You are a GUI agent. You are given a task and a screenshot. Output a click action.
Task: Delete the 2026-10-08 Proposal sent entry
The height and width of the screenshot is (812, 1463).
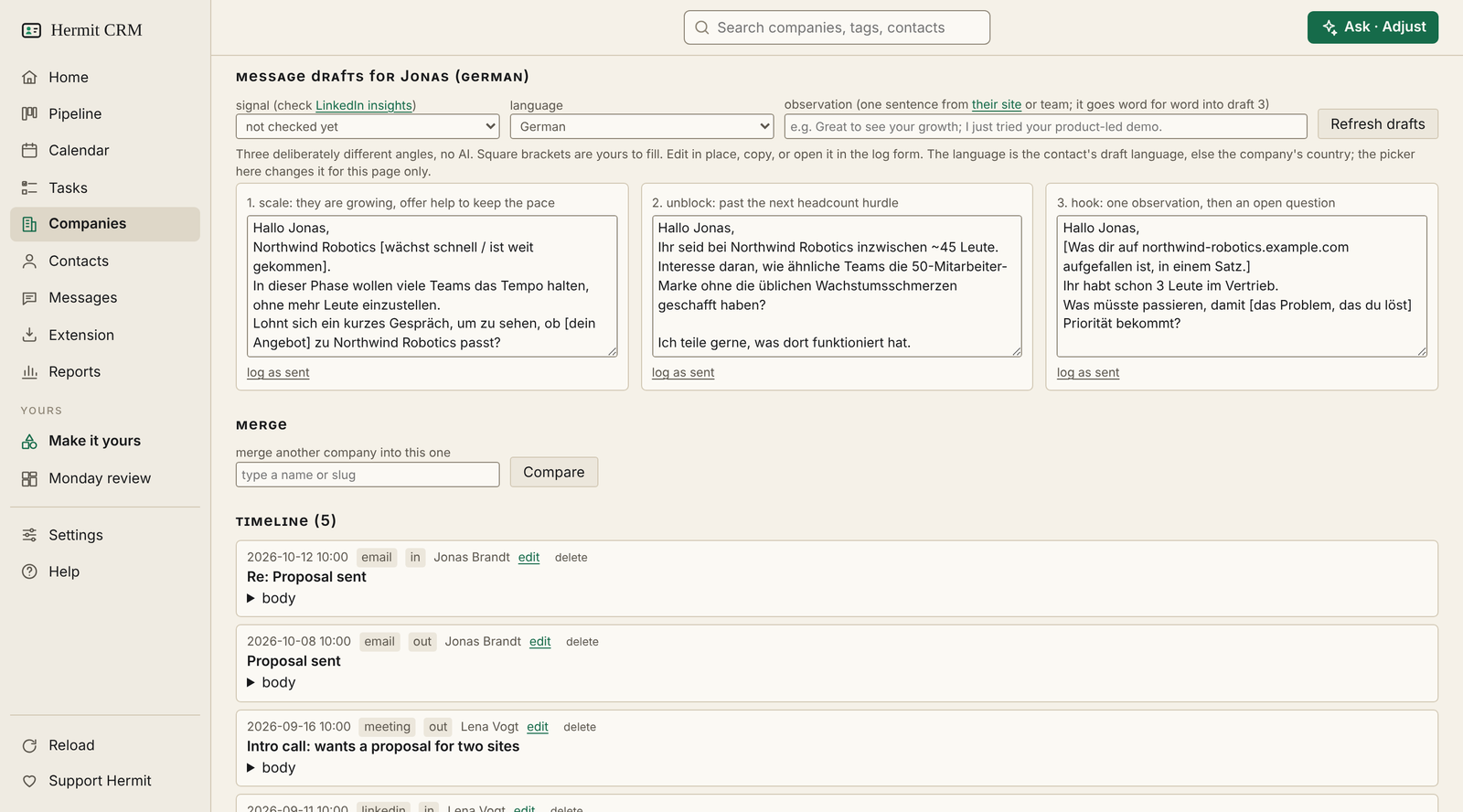(x=582, y=642)
